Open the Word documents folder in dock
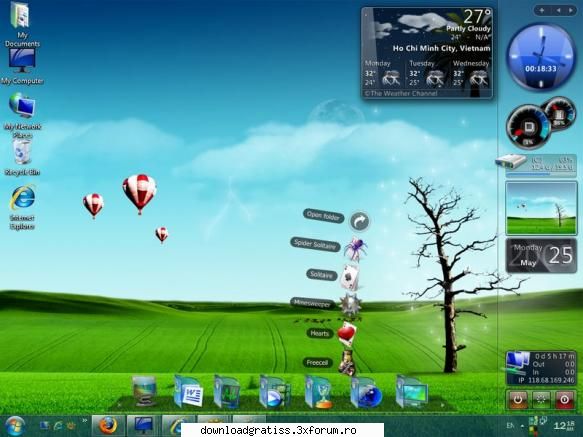This screenshot has width=583, height=437. pyautogui.click(x=189, y=391)
